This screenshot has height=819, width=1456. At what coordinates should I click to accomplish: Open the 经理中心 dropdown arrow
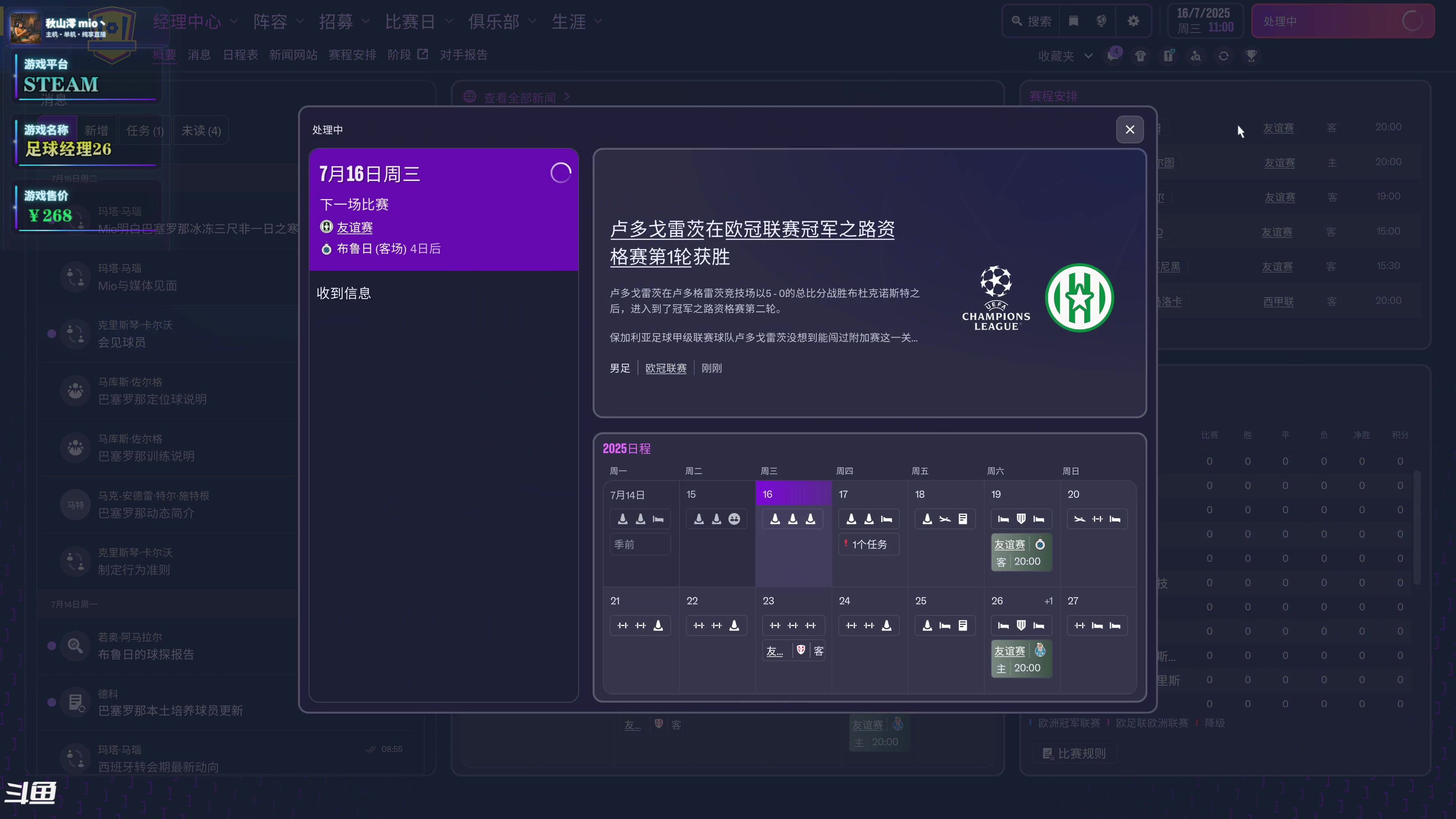pos(235,22)
